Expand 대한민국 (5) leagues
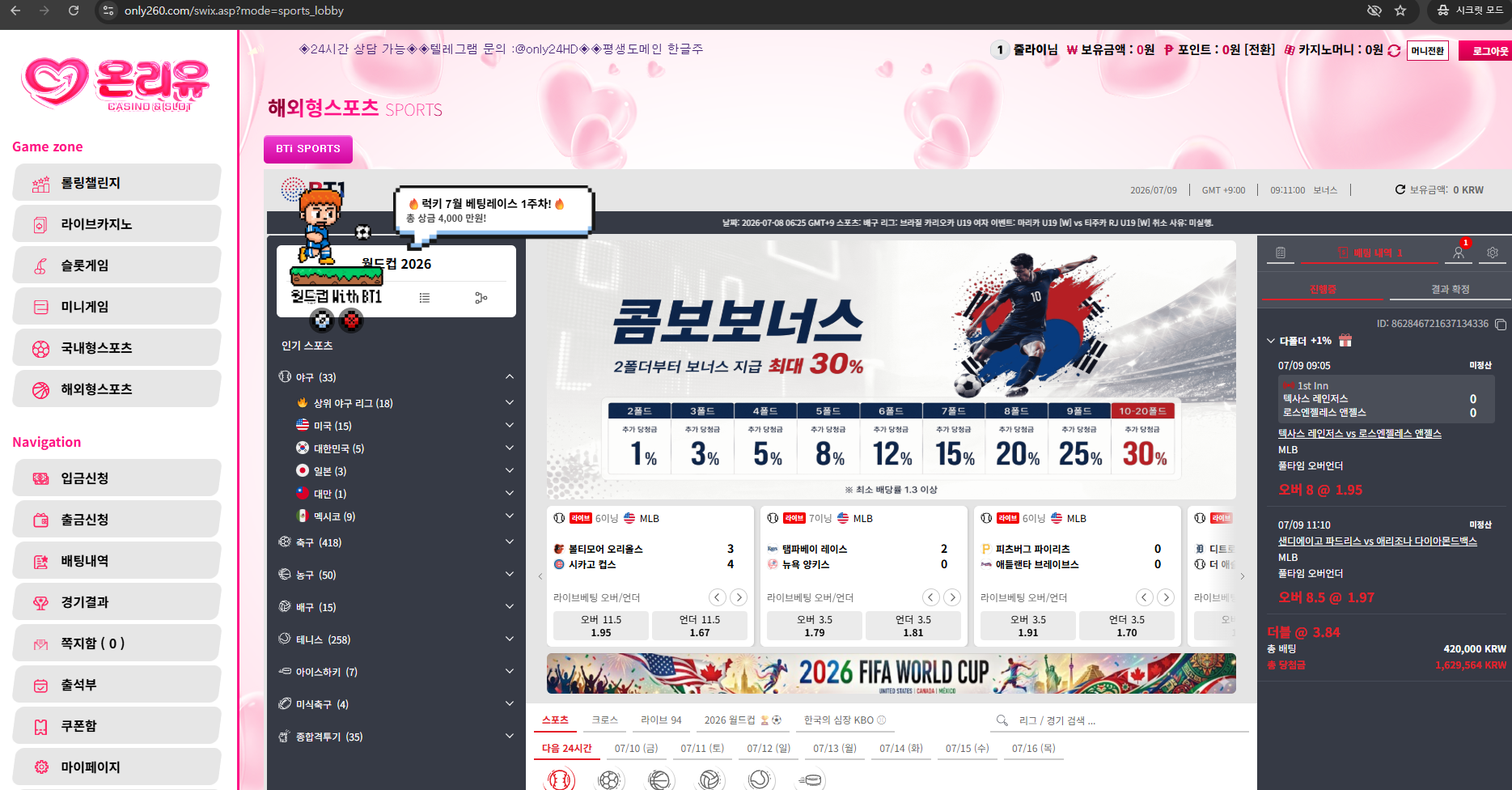 click(x=510, y=448)
